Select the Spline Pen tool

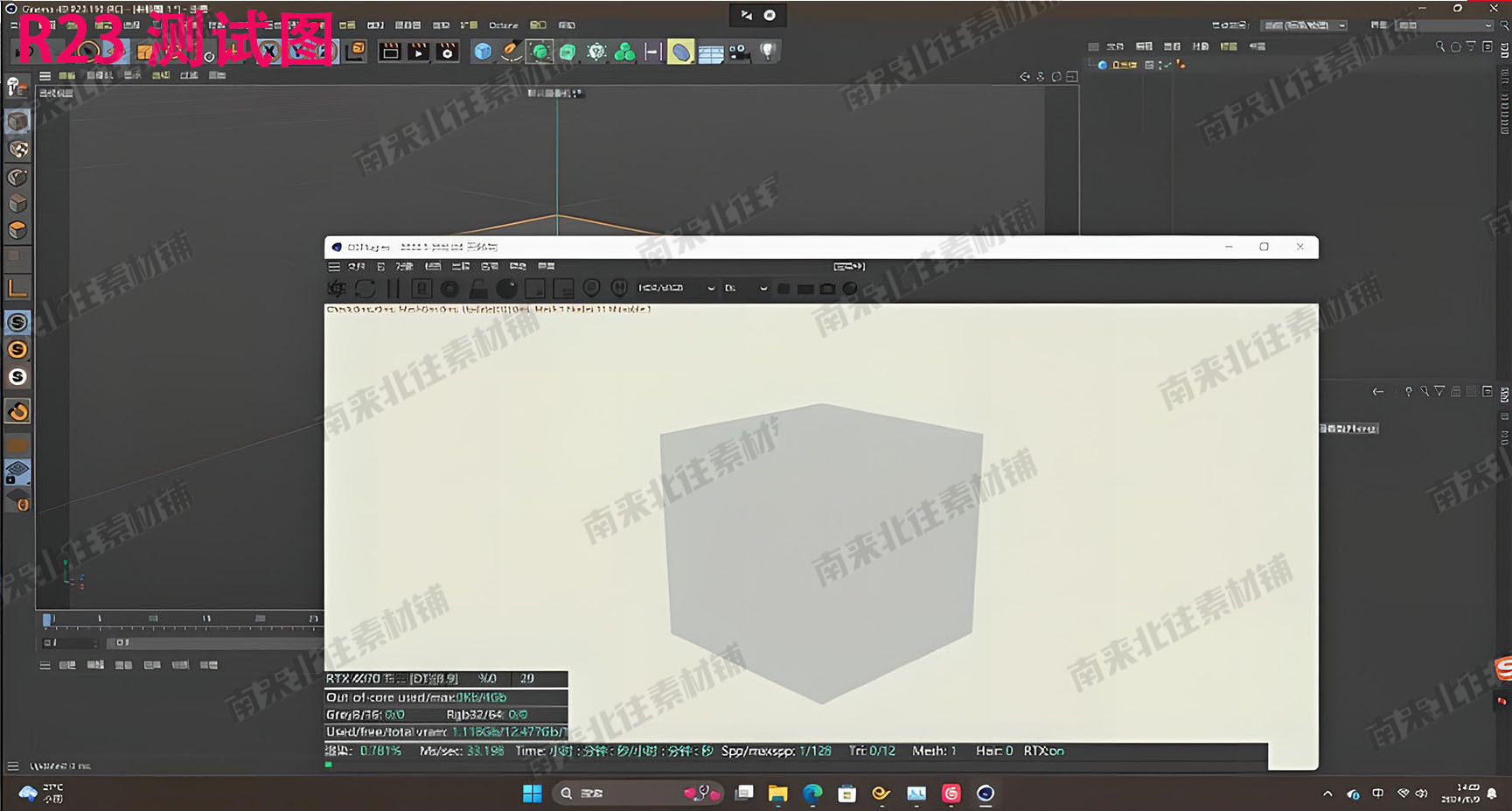(x=511, y=52)
